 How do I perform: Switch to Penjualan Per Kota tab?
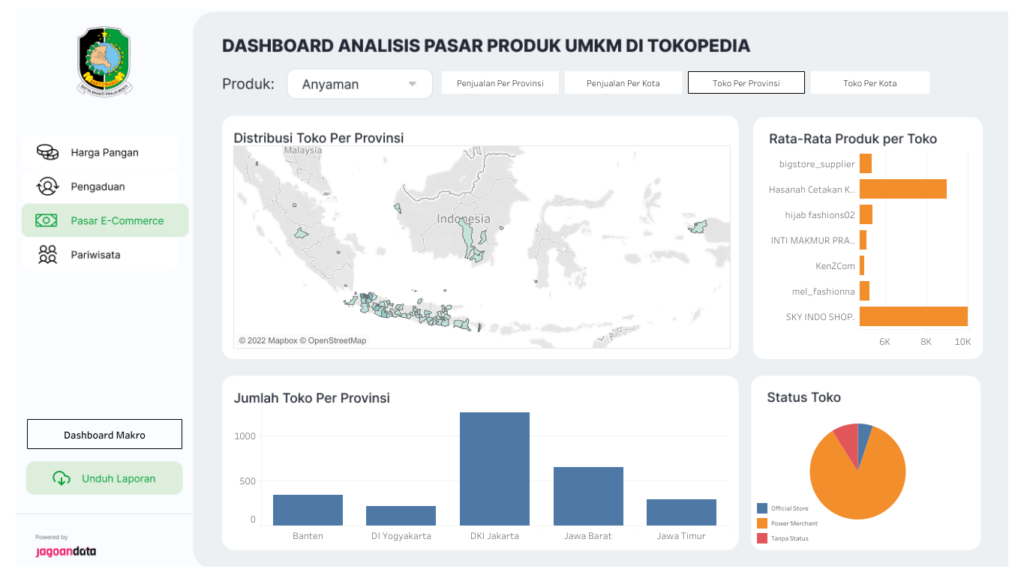click(623, 83)
